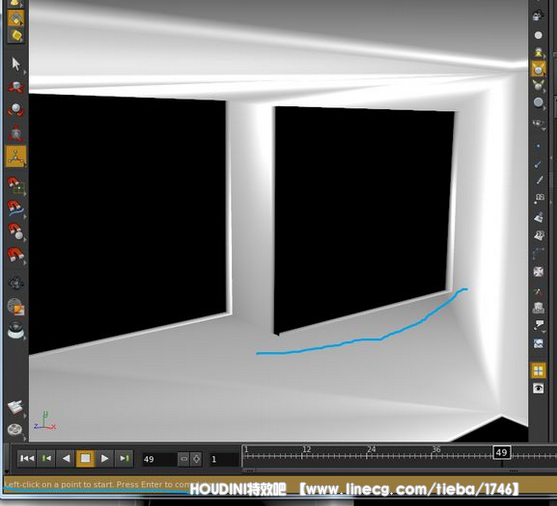Activate the Scale tool icon
The height and width of the screenshot is (506, 557).
point(16,133)
